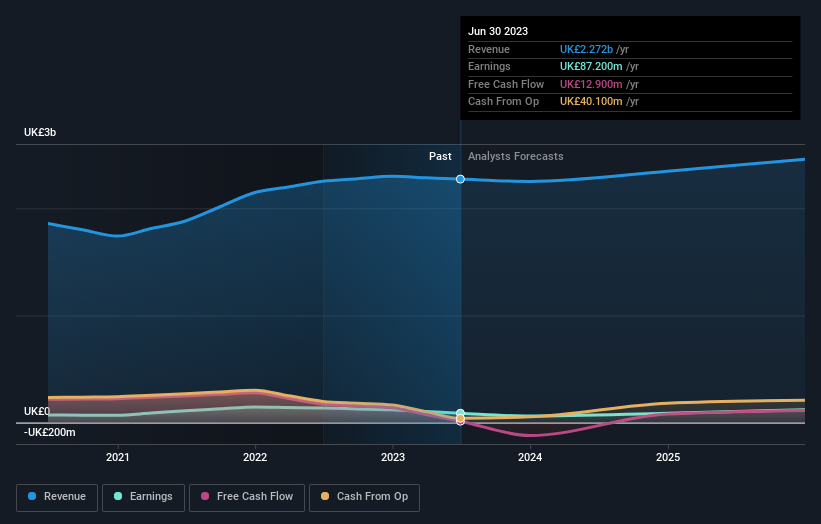Image resolution: width=821 pixels, height=524 pixels.
Task: Click the Earnings data point marker at Jun 2023
Action: point(460,413)
